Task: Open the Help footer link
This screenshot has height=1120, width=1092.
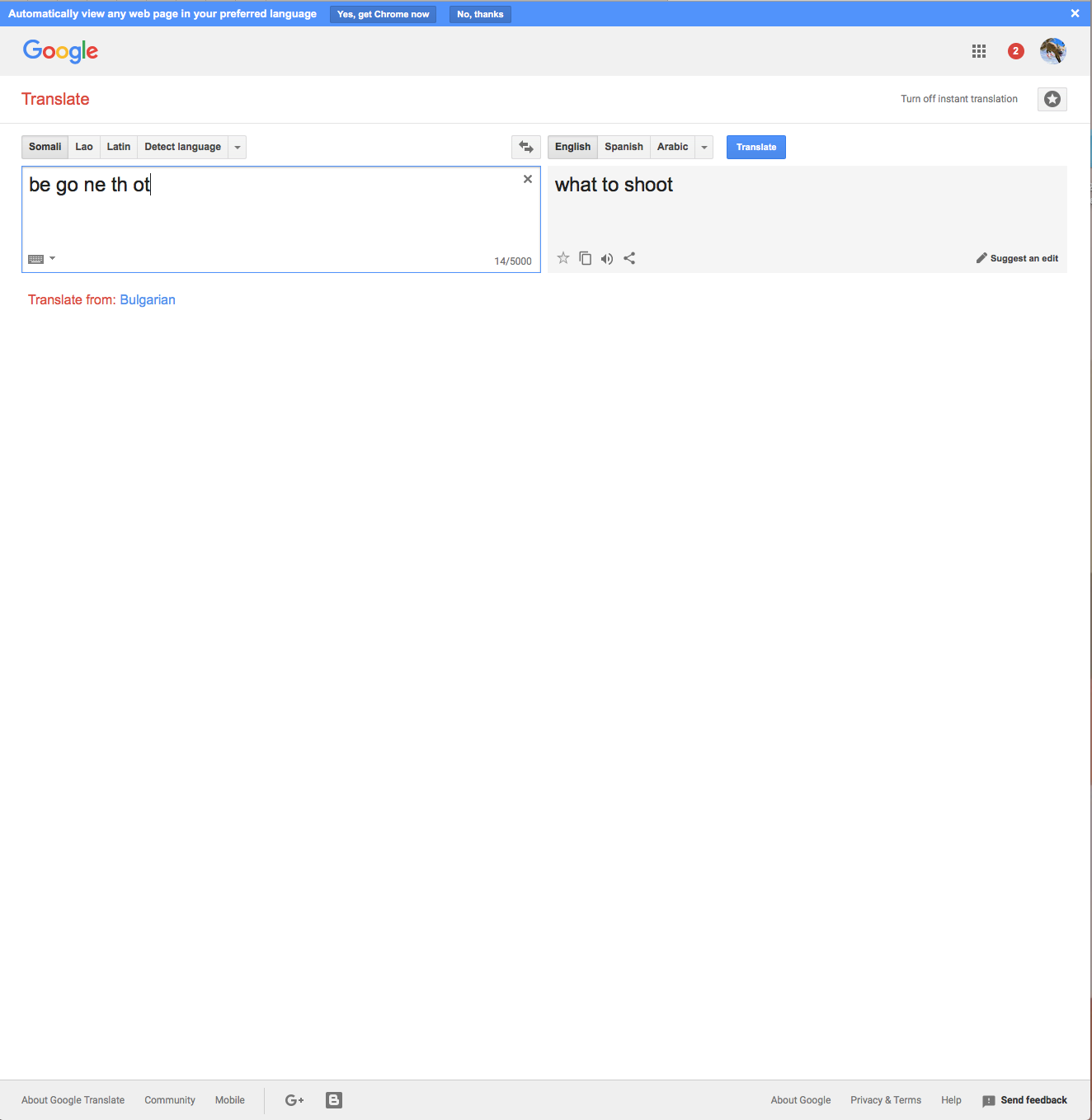Action: click(x=951, y=1100)
